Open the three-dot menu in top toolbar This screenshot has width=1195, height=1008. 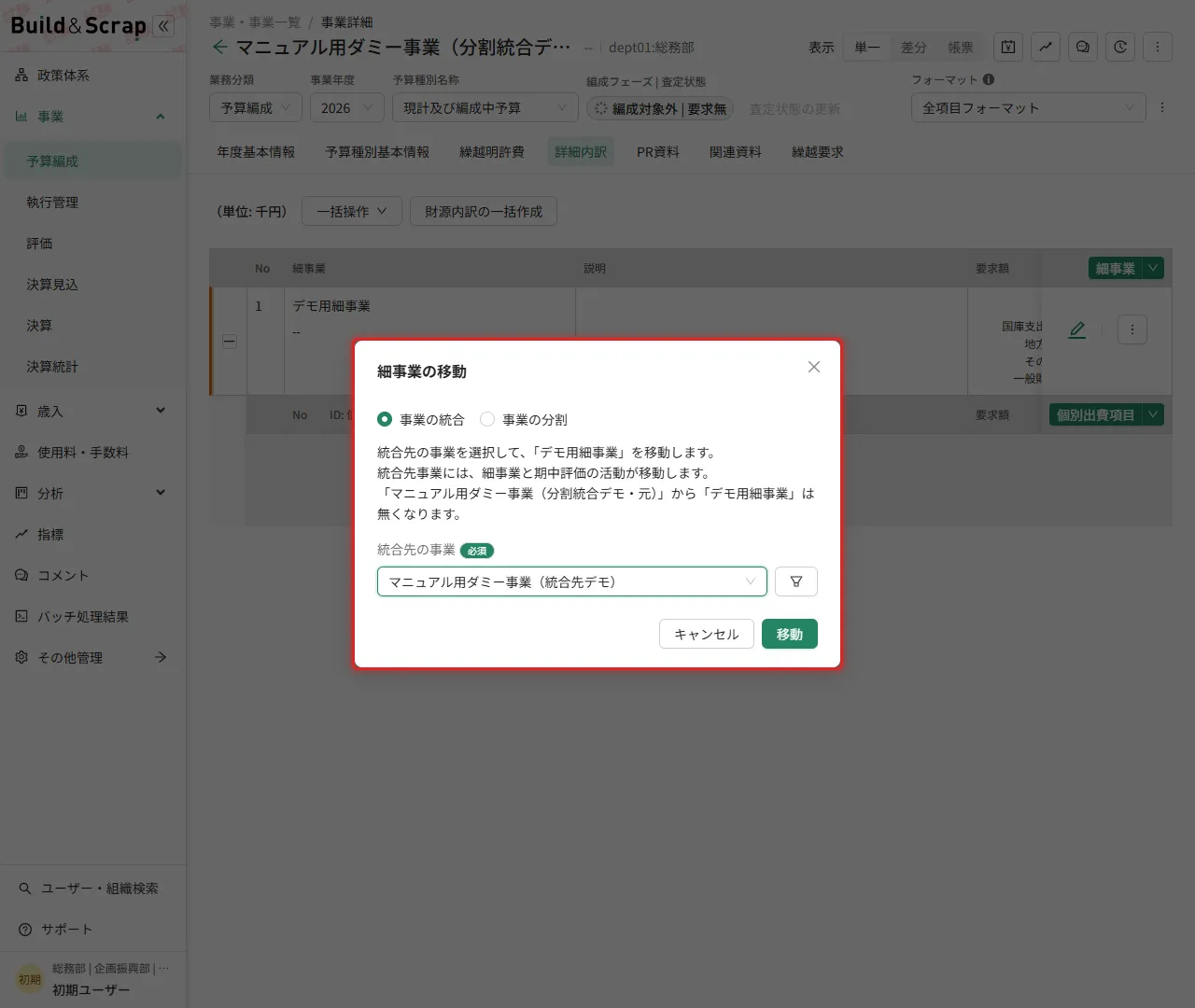[1158, 47]
